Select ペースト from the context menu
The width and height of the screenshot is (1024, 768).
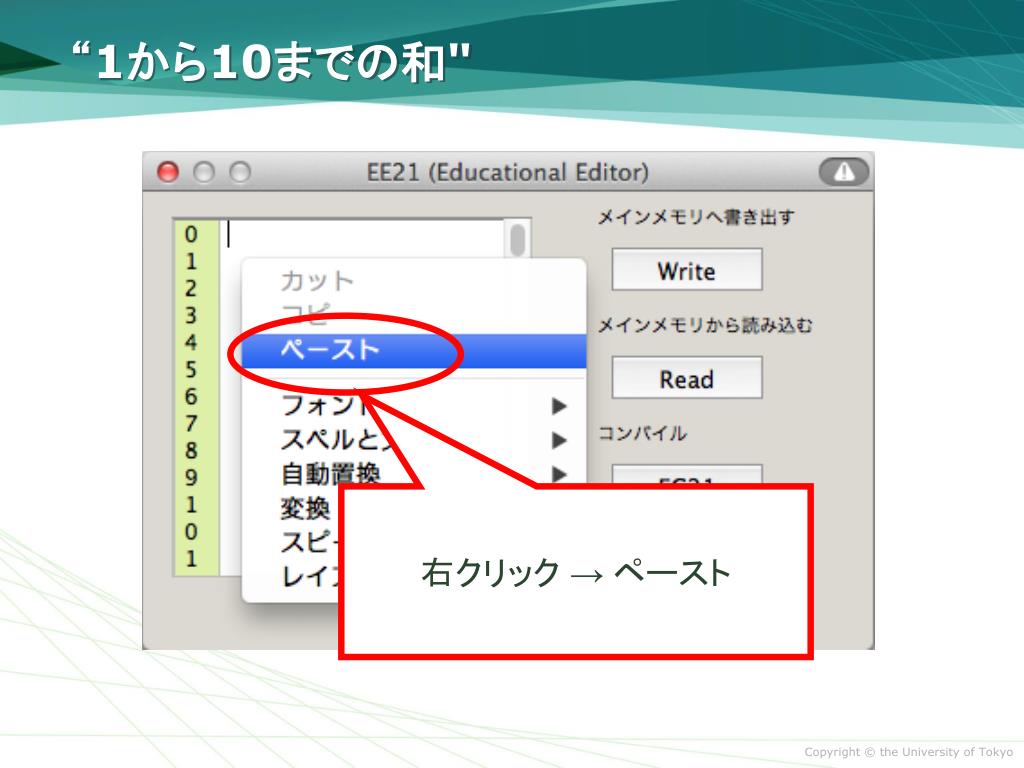[x=413, y=350]
